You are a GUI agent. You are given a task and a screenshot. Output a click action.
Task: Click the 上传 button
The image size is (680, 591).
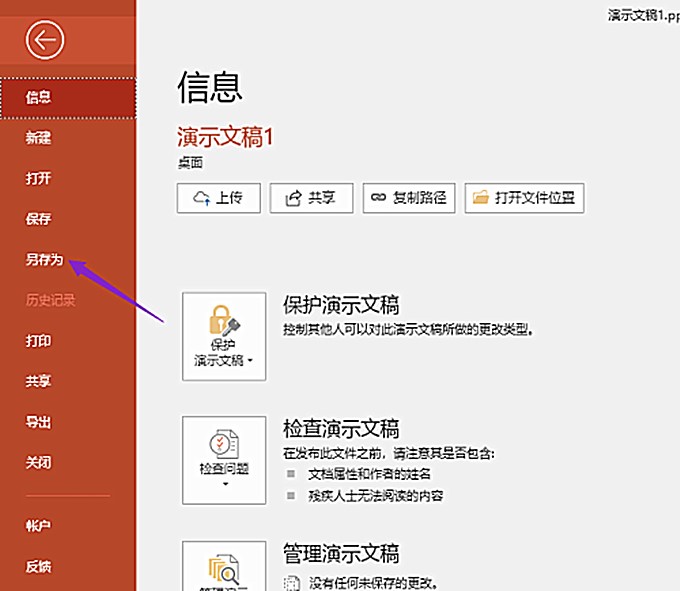(219, 198)
